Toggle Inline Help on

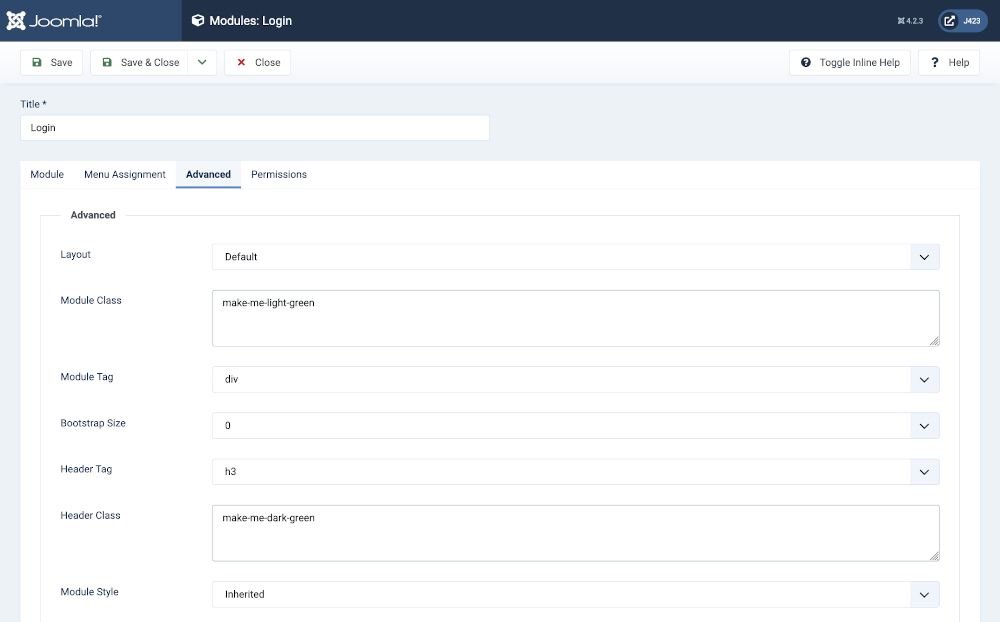point(849,62)
